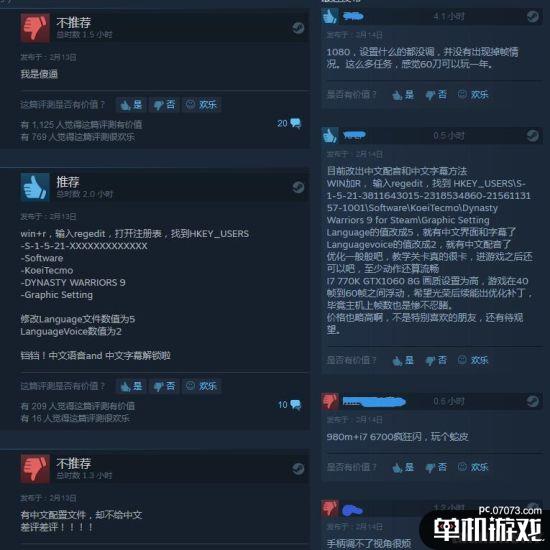Mark the 我是傻逼 review as 欢乐 (Funny)
Image resolution: width=550 pixels, height=550 pixels.
201,105
